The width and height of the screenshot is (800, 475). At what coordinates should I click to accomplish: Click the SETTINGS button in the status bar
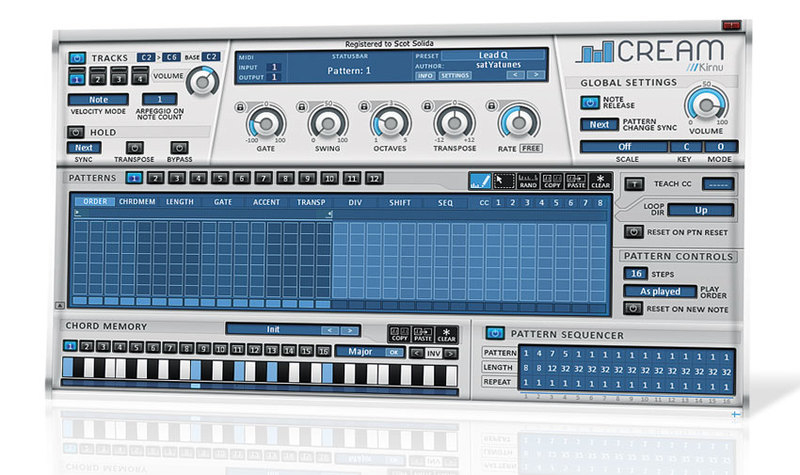point(456,76)
